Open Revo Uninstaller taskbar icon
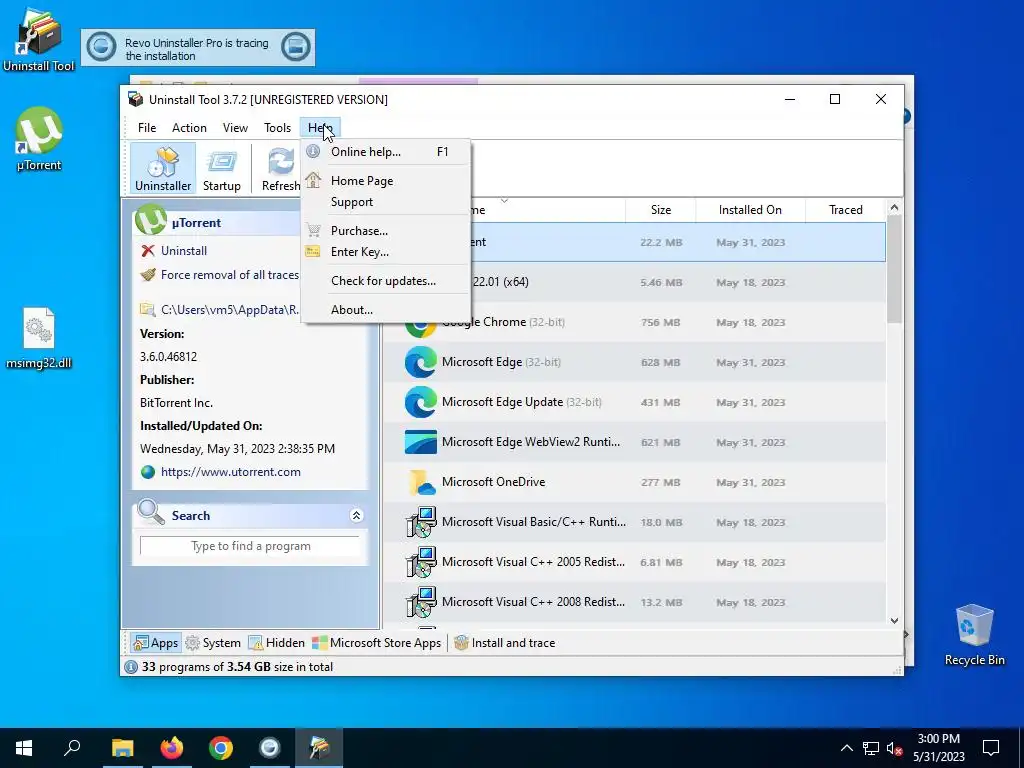 (270, 748)
